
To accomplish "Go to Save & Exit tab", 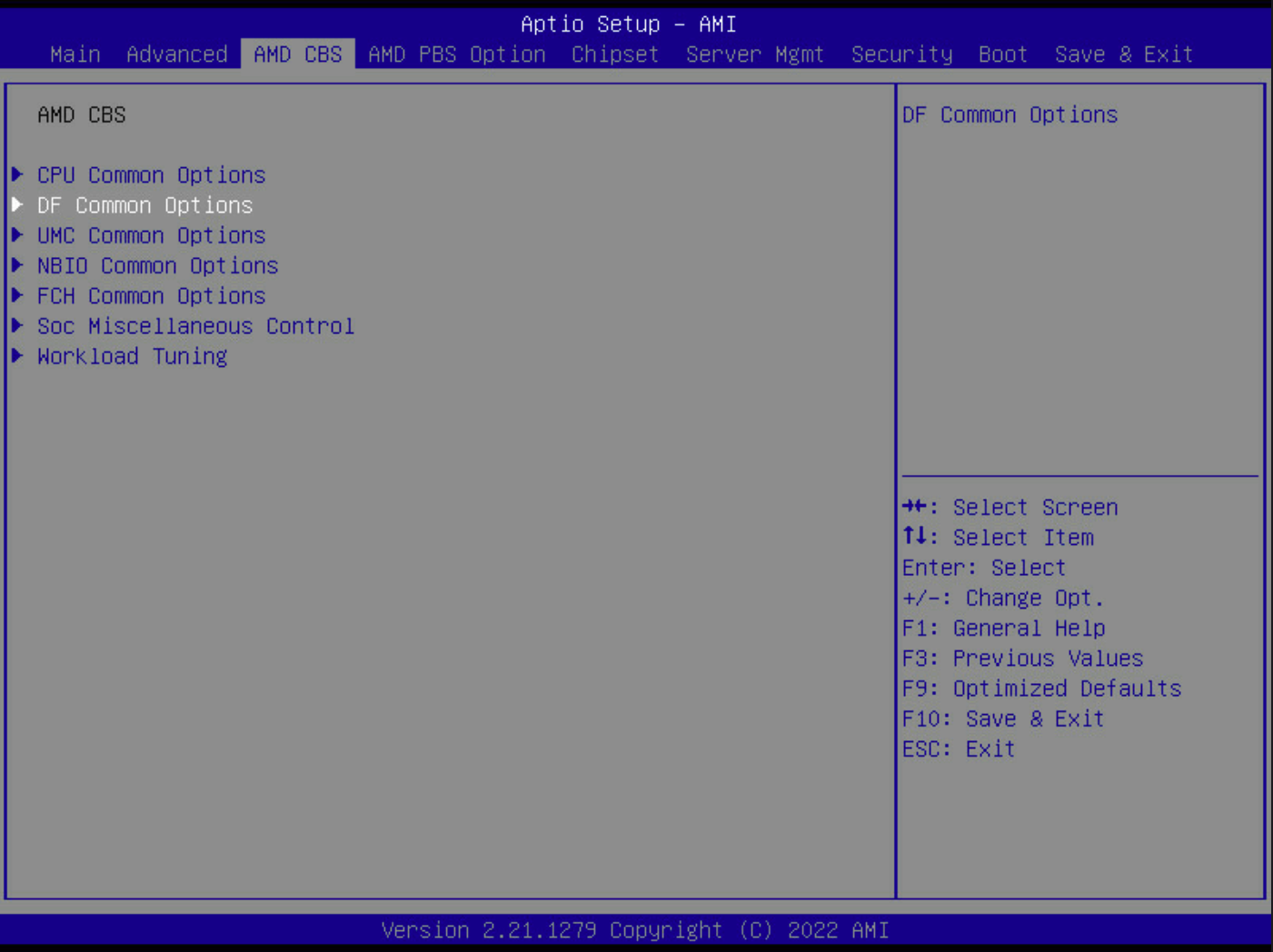I will [1124, 55].
